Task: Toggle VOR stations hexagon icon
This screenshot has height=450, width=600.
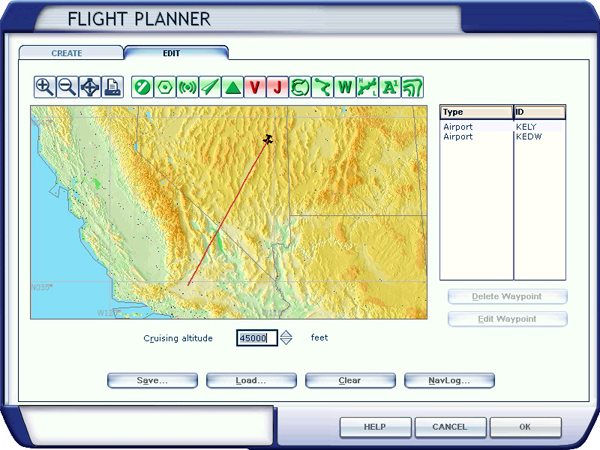Action: coord(165,87)
